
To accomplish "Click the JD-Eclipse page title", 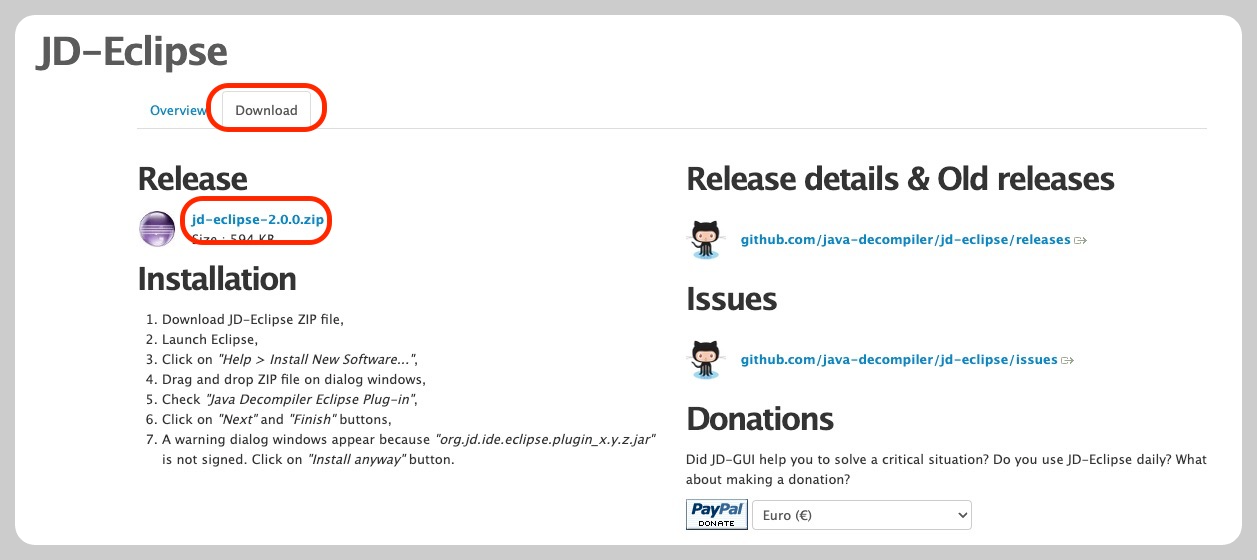I will pyautogui.click(x=132, y=51).
